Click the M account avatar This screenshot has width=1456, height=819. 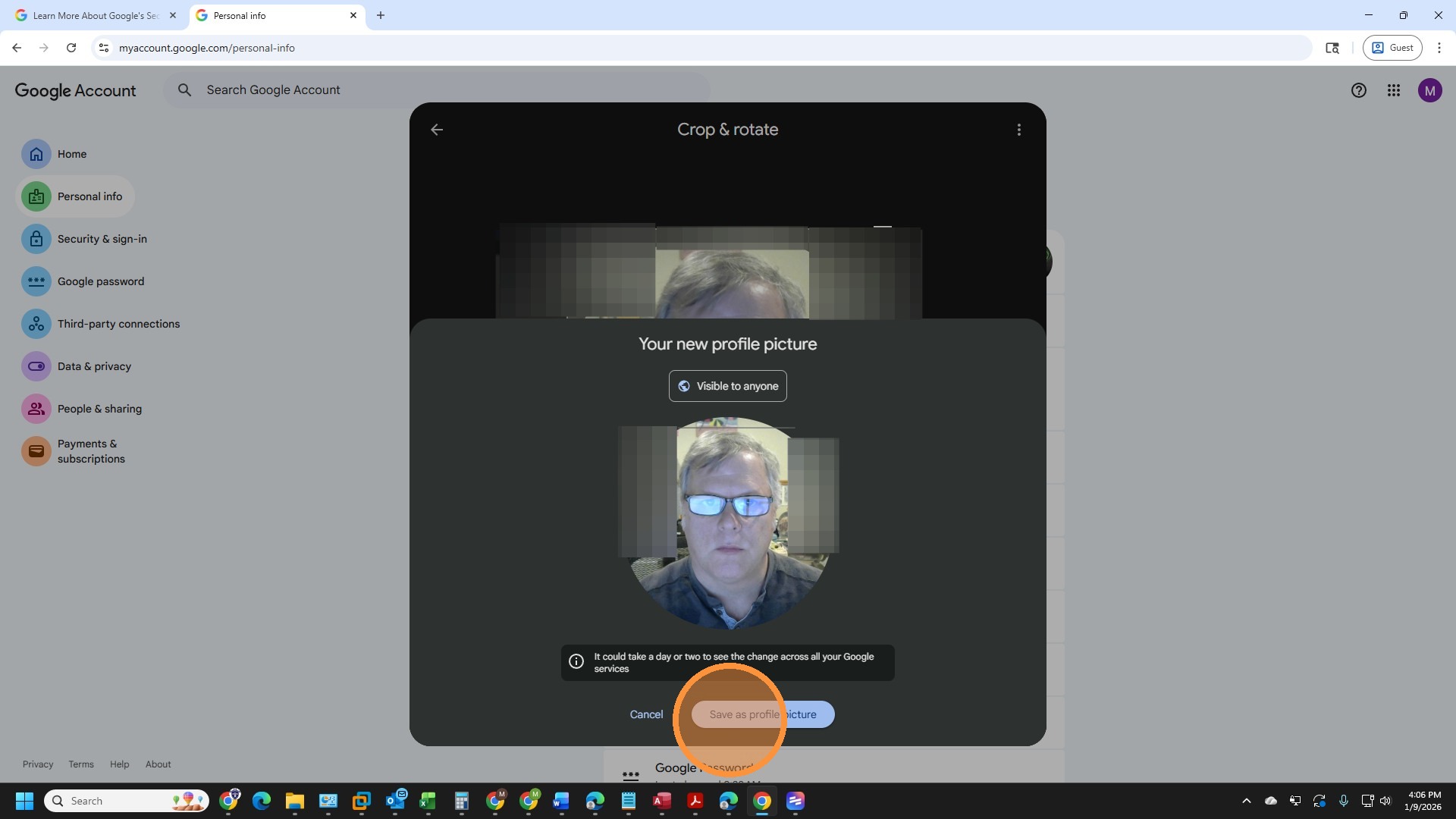[x=1429, y=91]
